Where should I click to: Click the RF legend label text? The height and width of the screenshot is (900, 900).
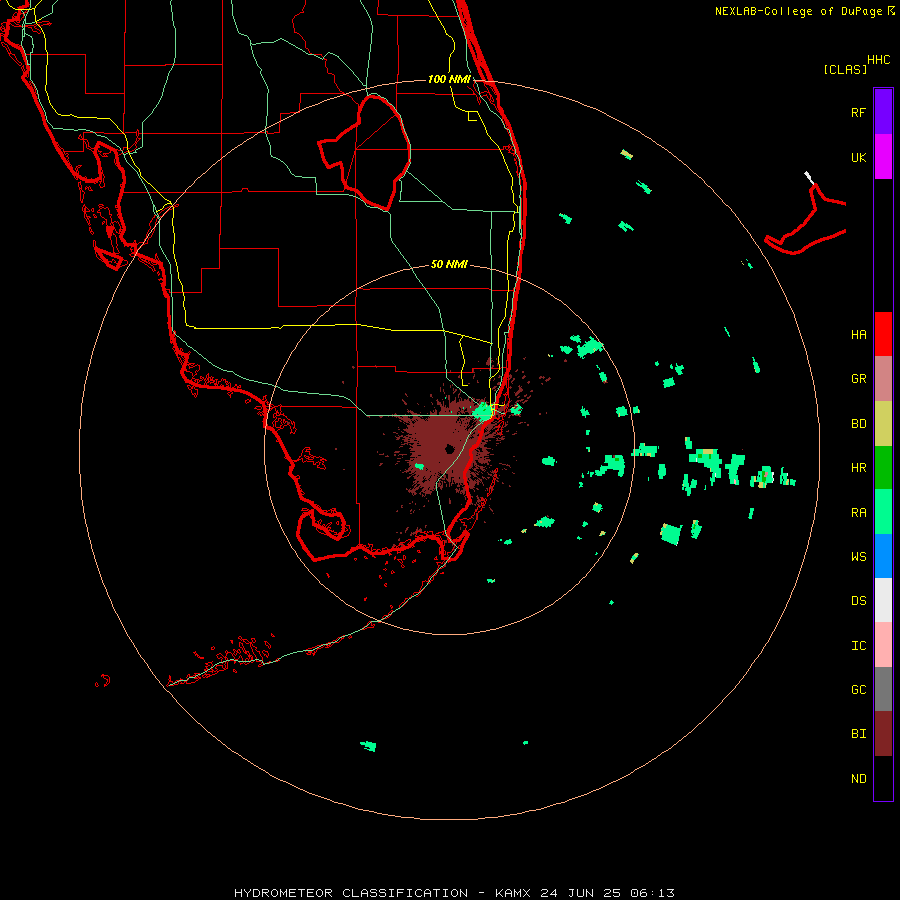point(859,112)
